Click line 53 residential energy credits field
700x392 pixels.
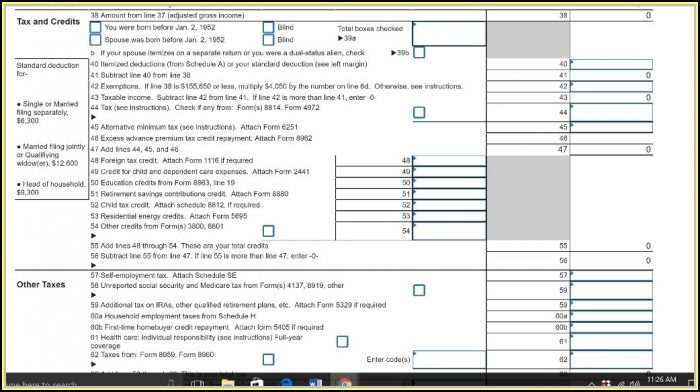pyautogui.click(x=449, y=217)
